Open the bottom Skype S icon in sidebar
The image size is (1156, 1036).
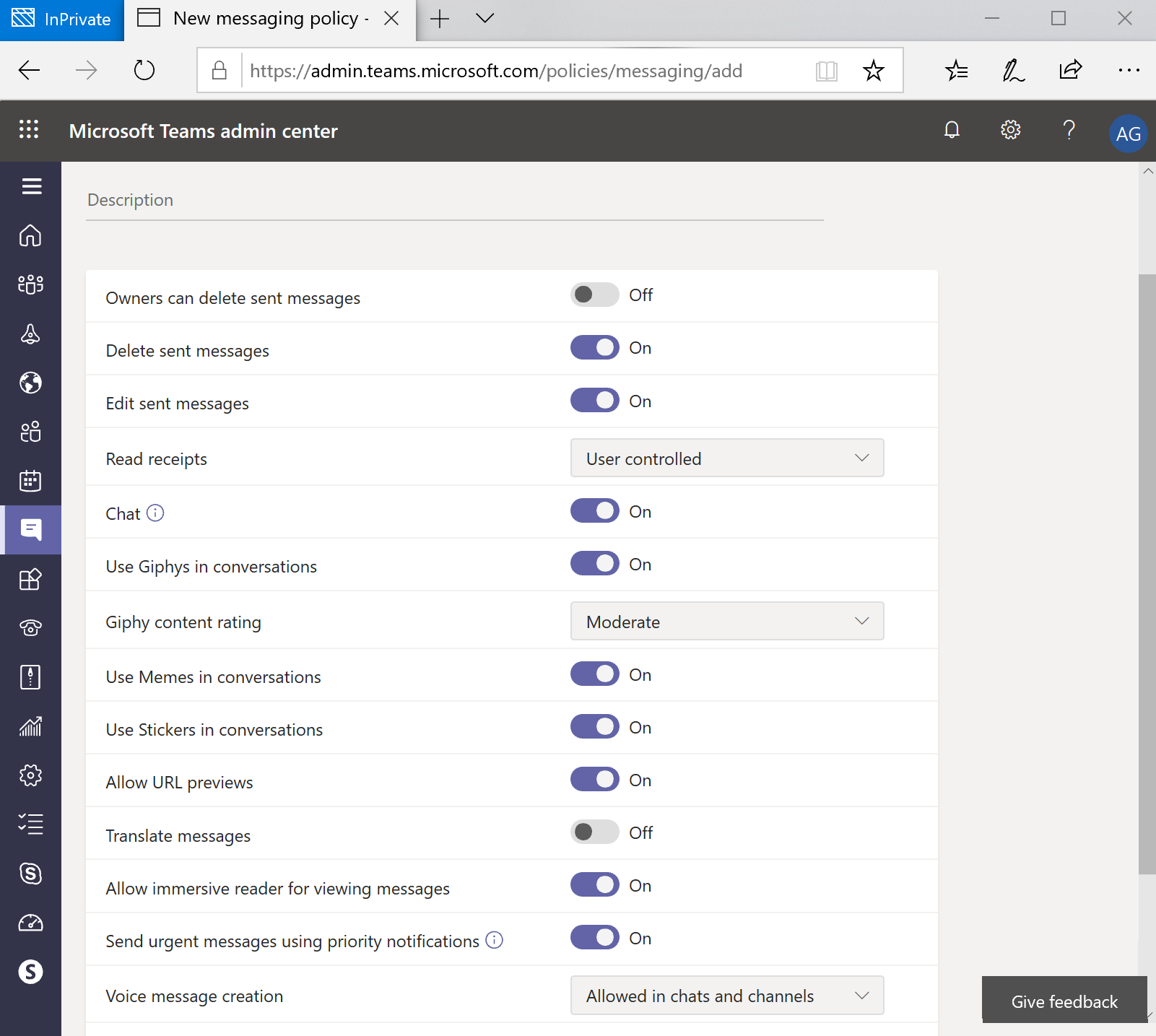tap(30, 972)
